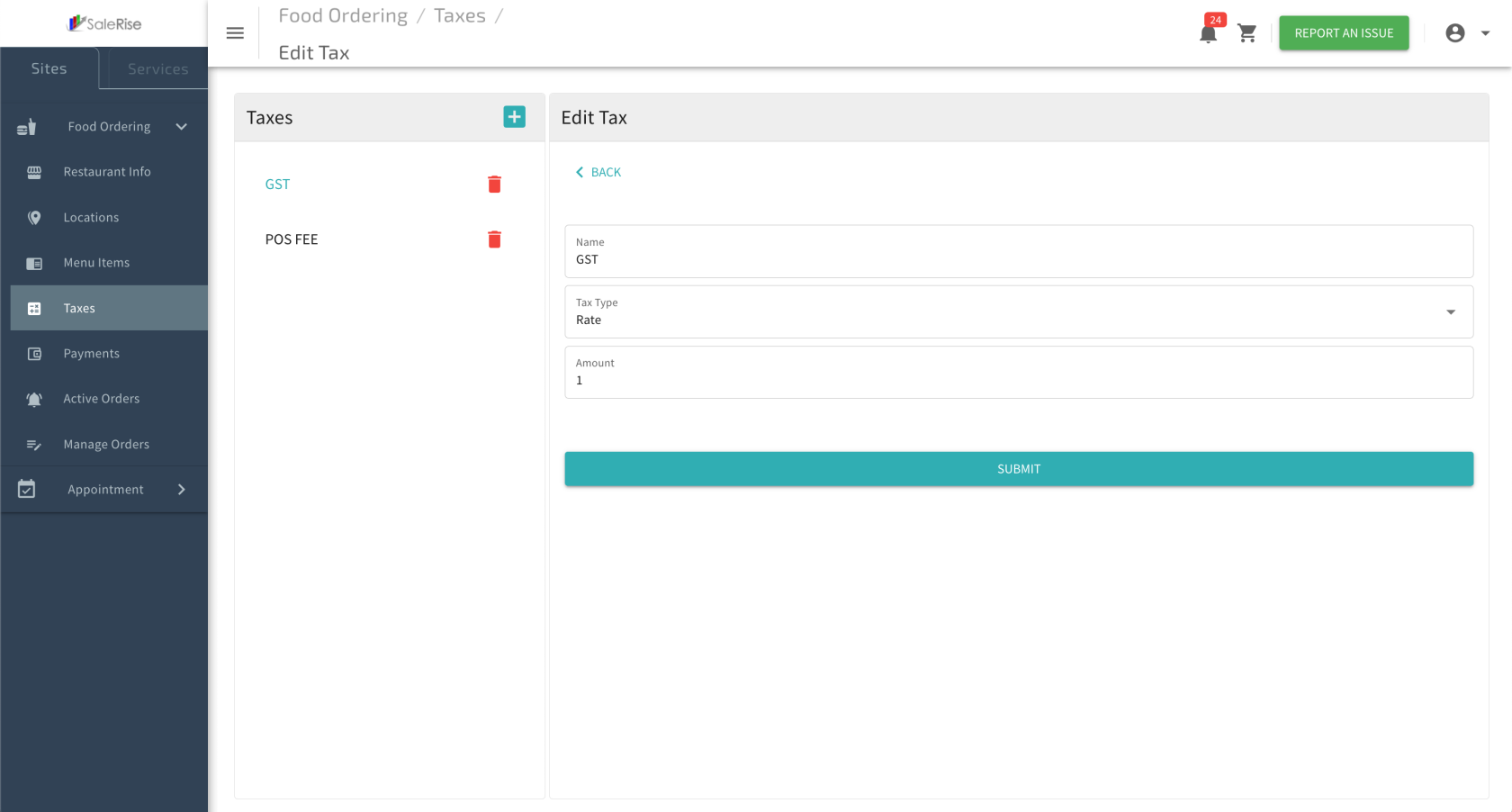
Task: Click the Report an Issue button
Action: tap(1343, 33)
